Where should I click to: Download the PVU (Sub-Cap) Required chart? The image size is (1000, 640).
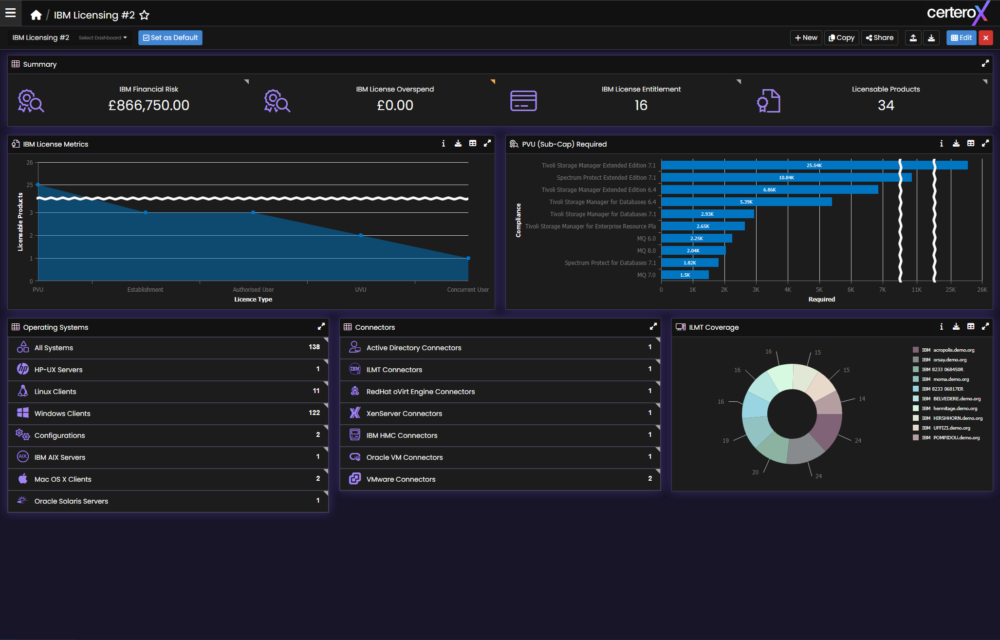(956, 143)
